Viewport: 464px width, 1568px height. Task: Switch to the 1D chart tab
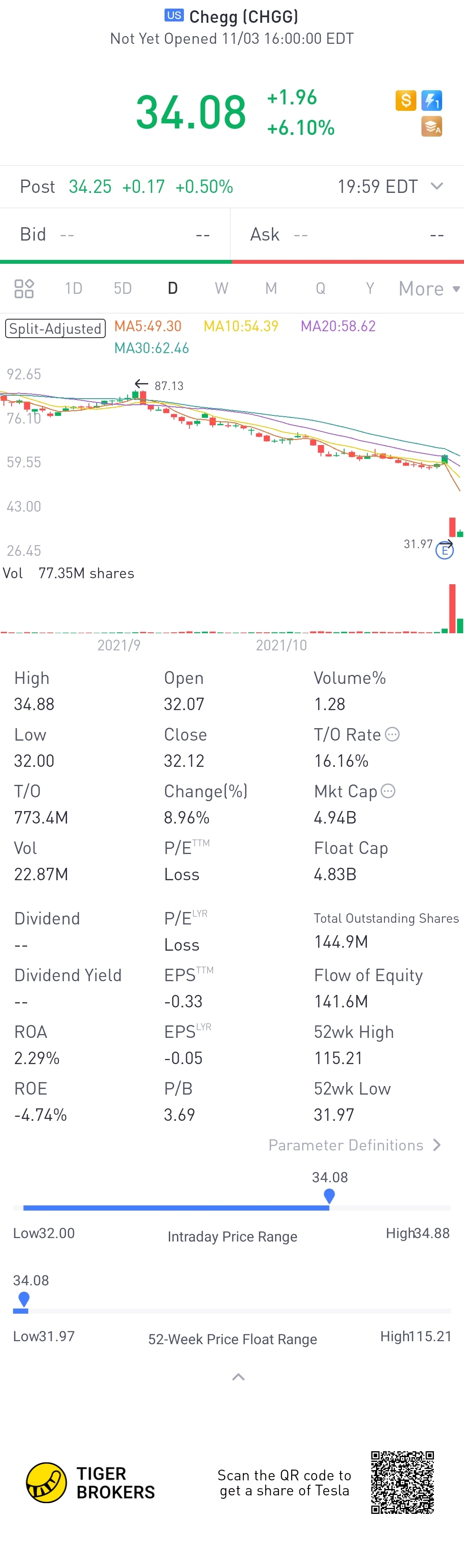[73, 289]
